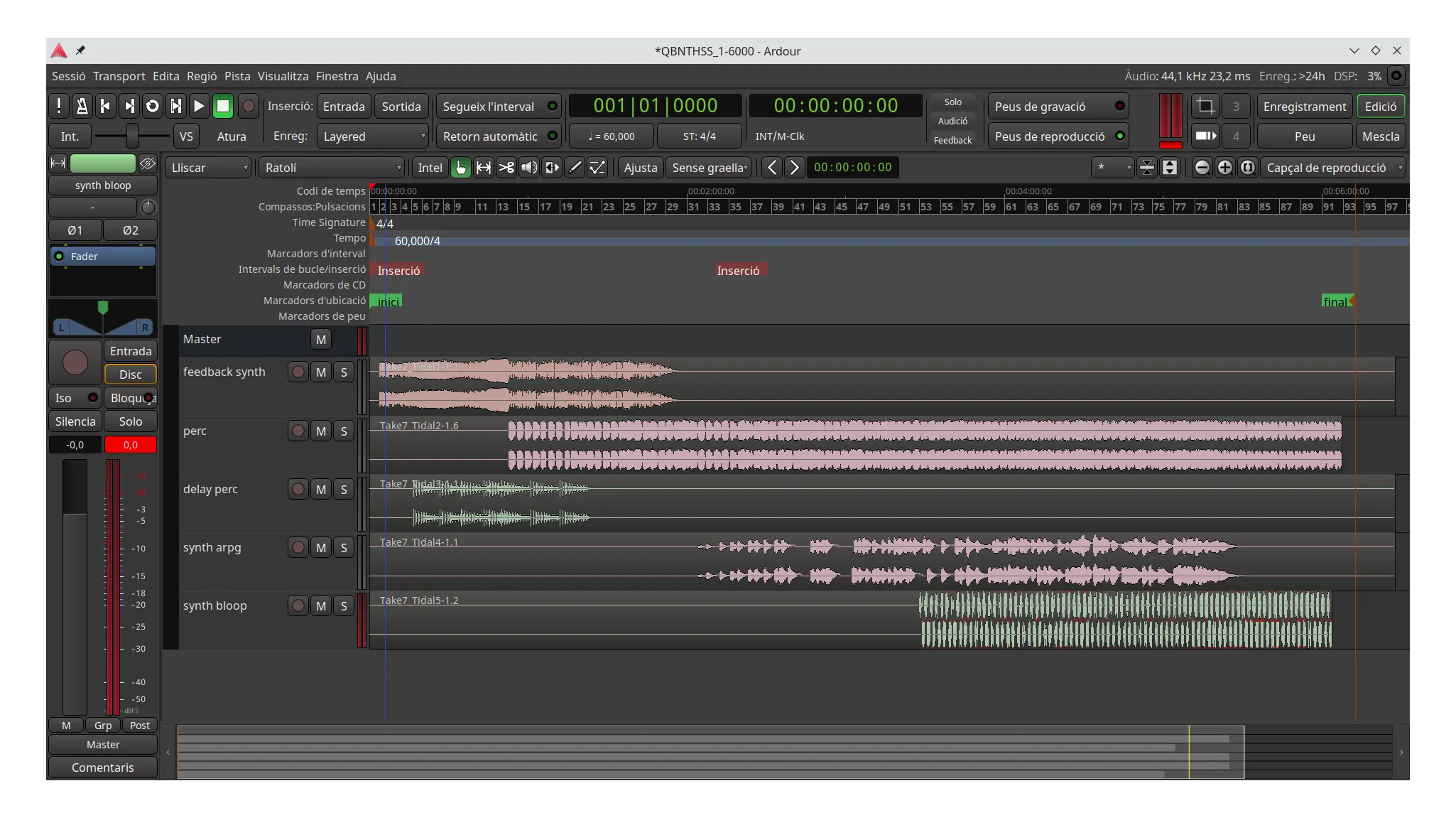
Task: Hide the mixer strip with the eye icon
Action: 148,163
